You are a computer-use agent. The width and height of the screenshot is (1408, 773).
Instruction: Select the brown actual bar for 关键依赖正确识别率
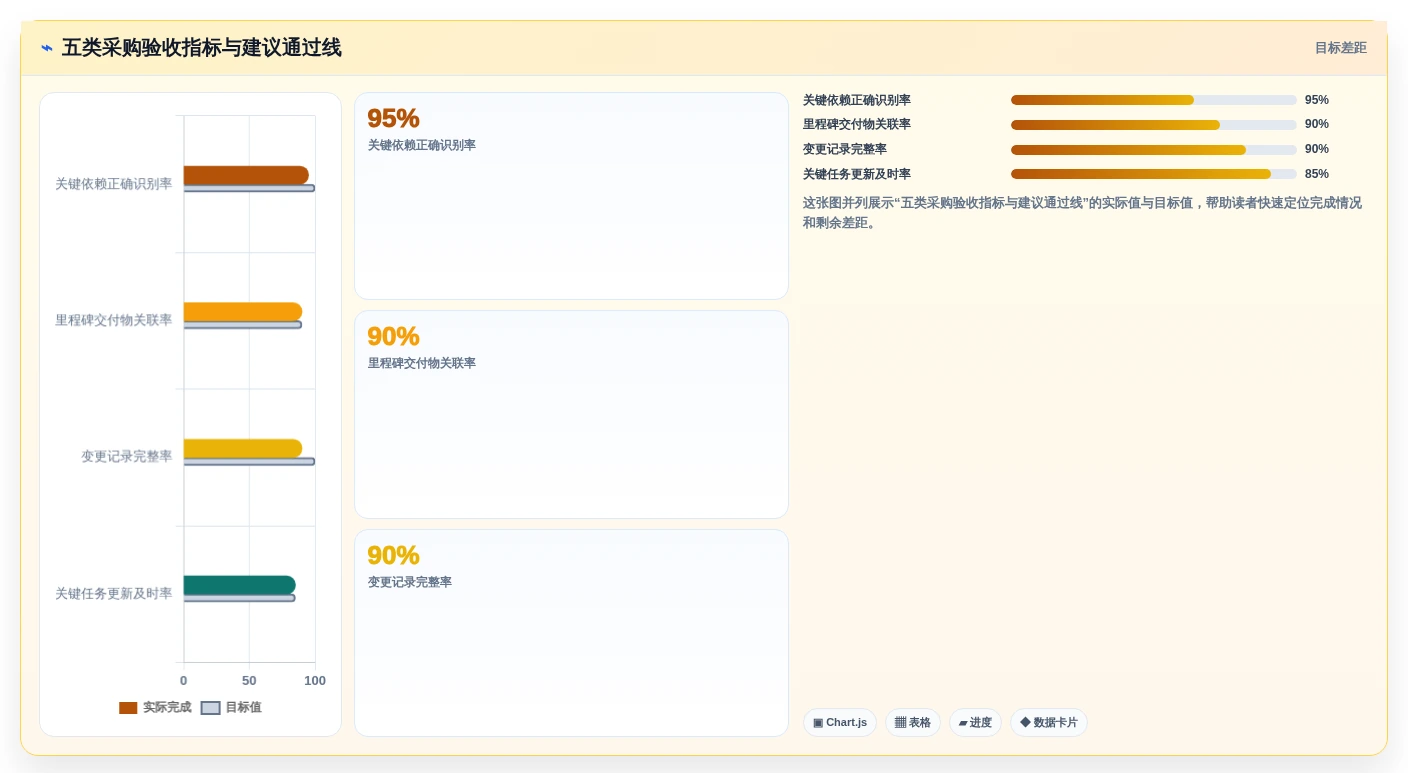tap(246, 175)
